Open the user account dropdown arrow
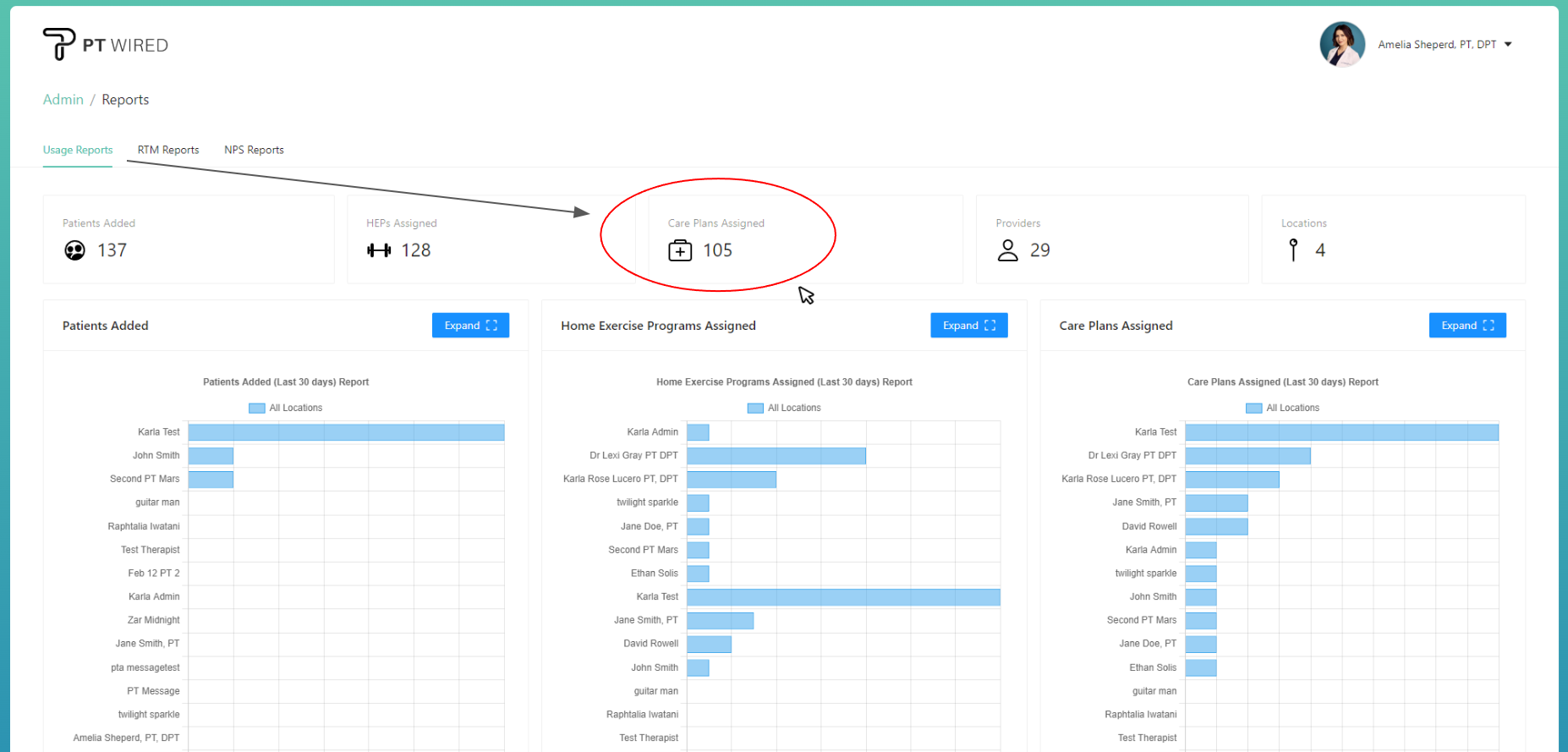The image size is (1568, 752). click(1508, 45)
